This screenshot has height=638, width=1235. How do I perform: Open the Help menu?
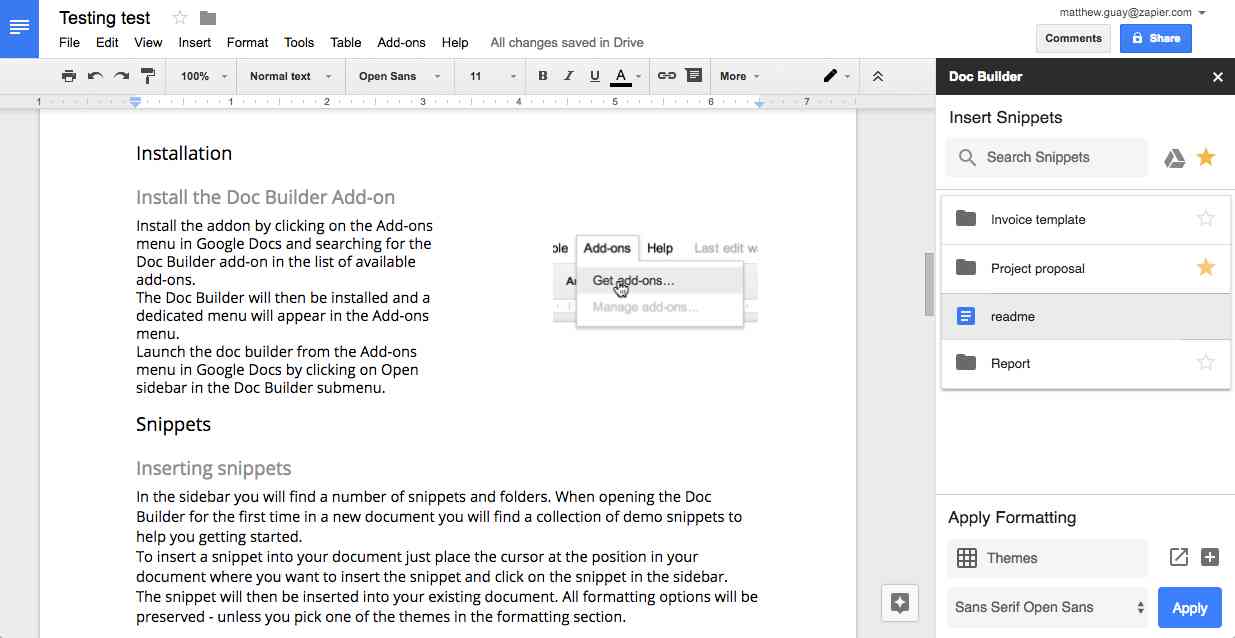point(455,43)
